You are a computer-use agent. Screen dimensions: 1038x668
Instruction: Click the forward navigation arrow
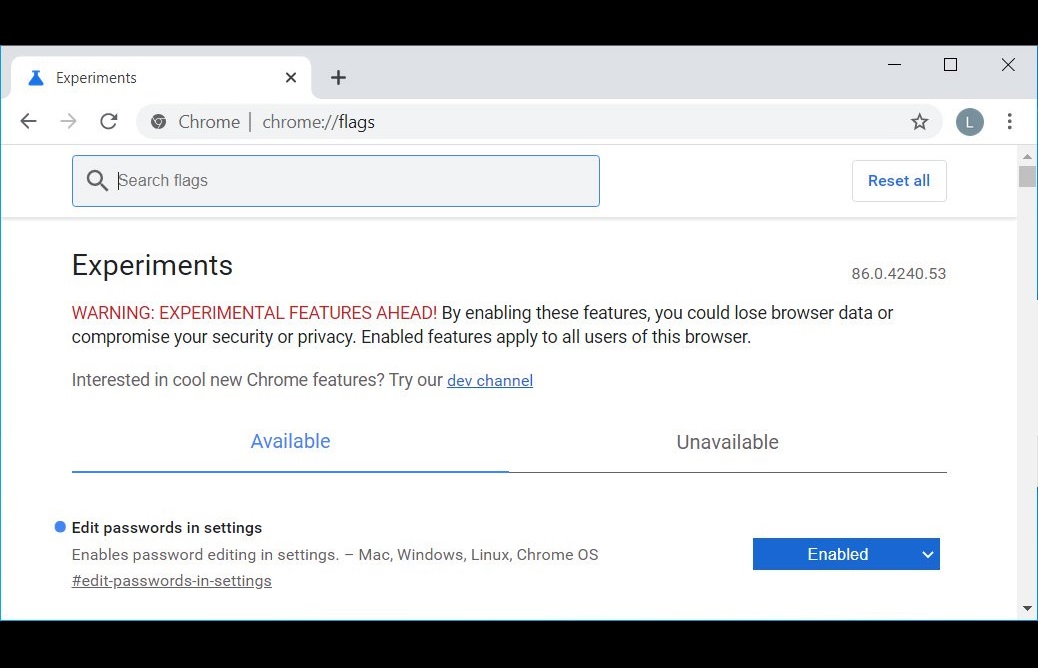click(68, 121)
